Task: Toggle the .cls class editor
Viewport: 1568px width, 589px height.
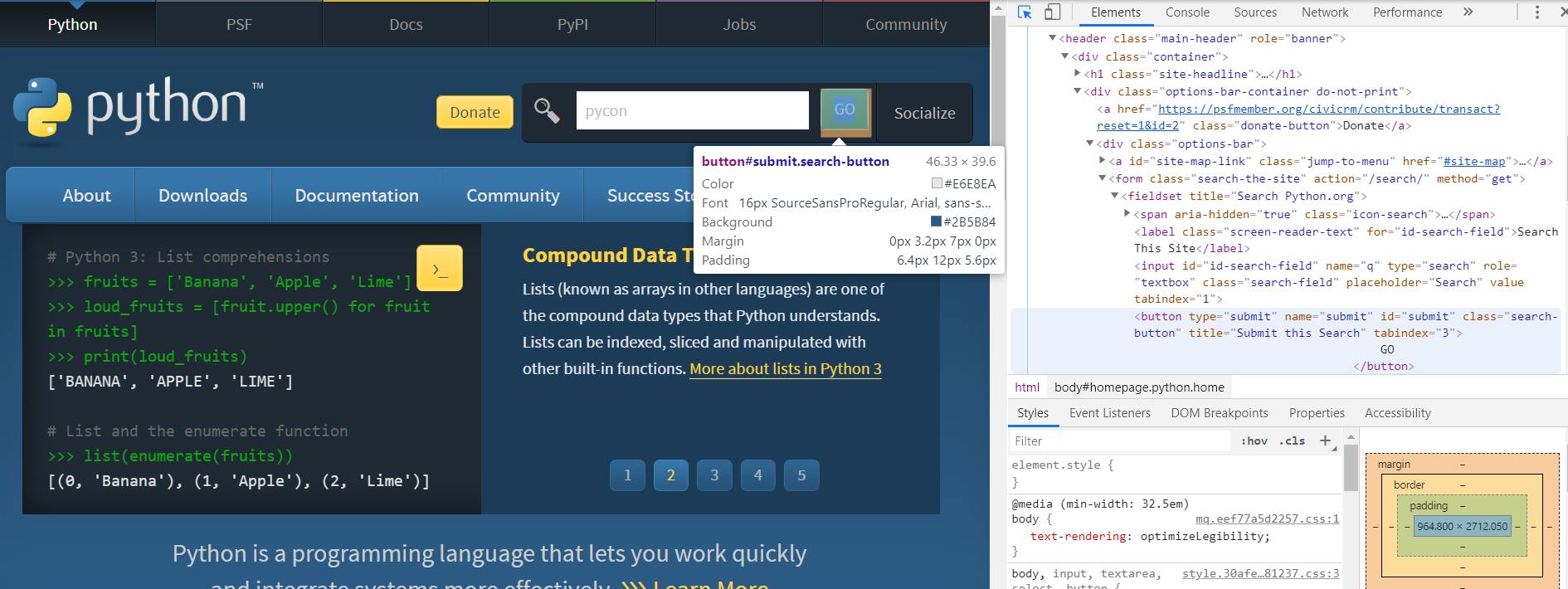Action: (x=1292, y=441)
